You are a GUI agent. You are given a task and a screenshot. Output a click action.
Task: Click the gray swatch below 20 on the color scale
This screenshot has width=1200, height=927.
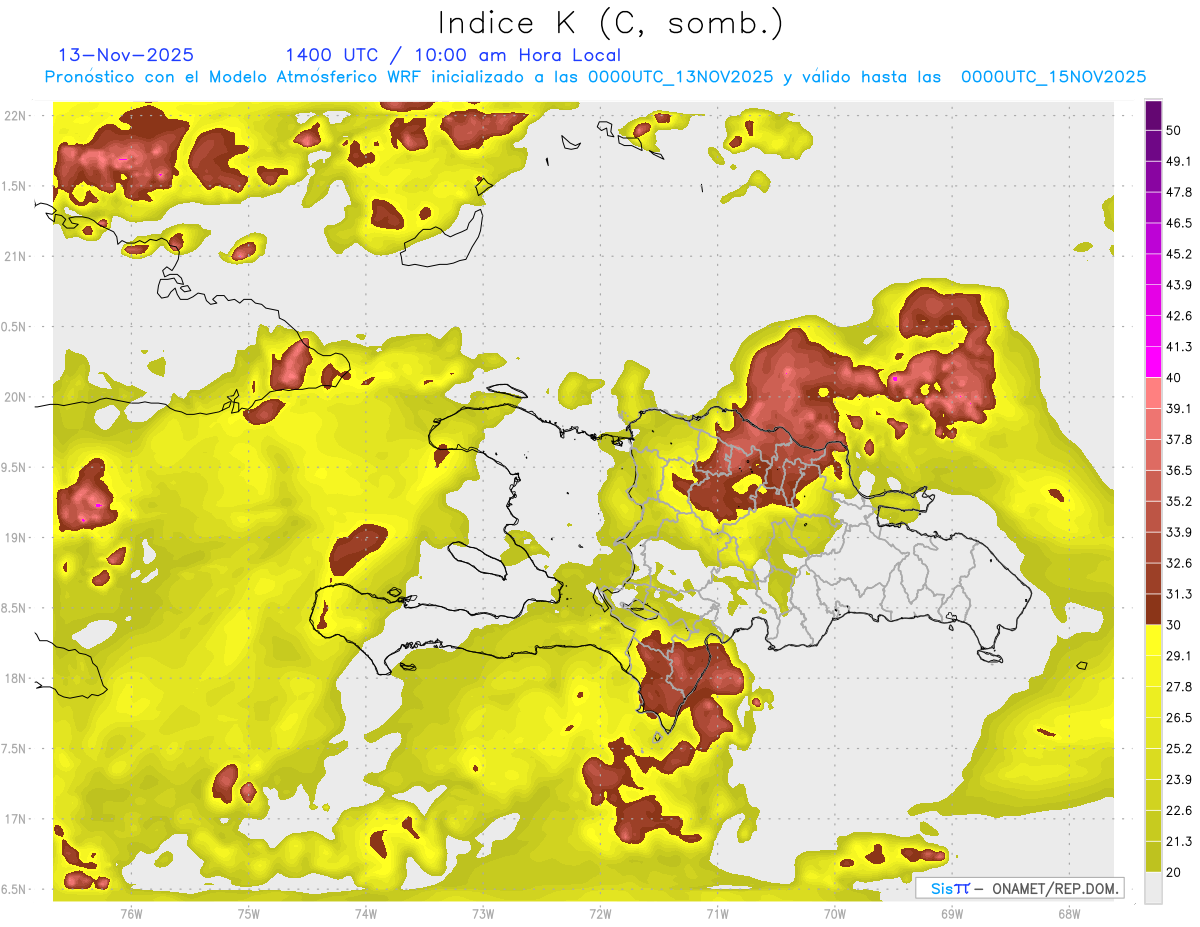click(x=1153, y=888)
